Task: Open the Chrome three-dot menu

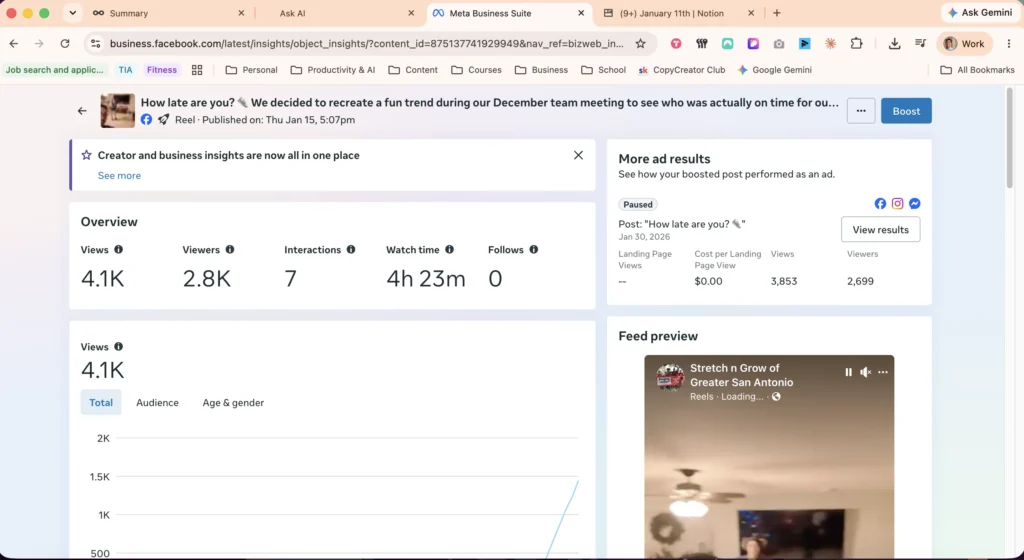Action: tap(1009, 44)
